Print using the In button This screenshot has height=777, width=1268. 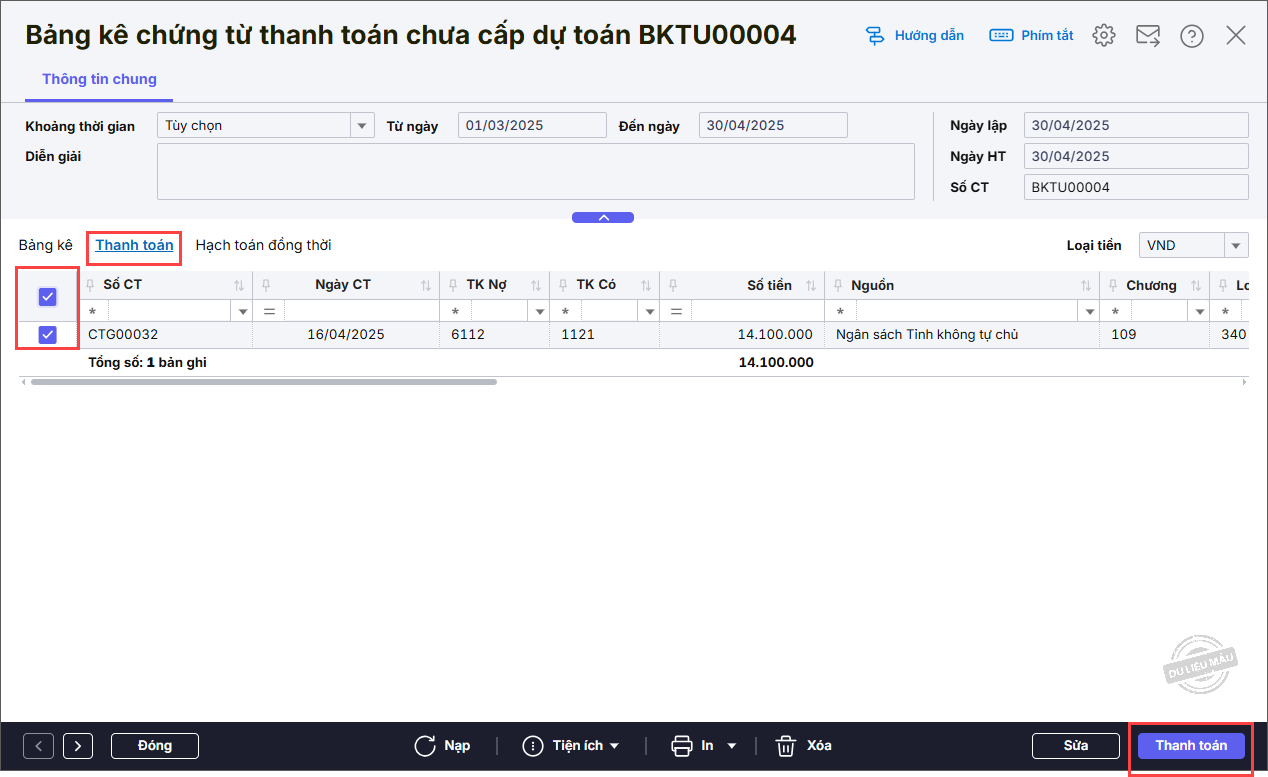(x=693, y=746)
